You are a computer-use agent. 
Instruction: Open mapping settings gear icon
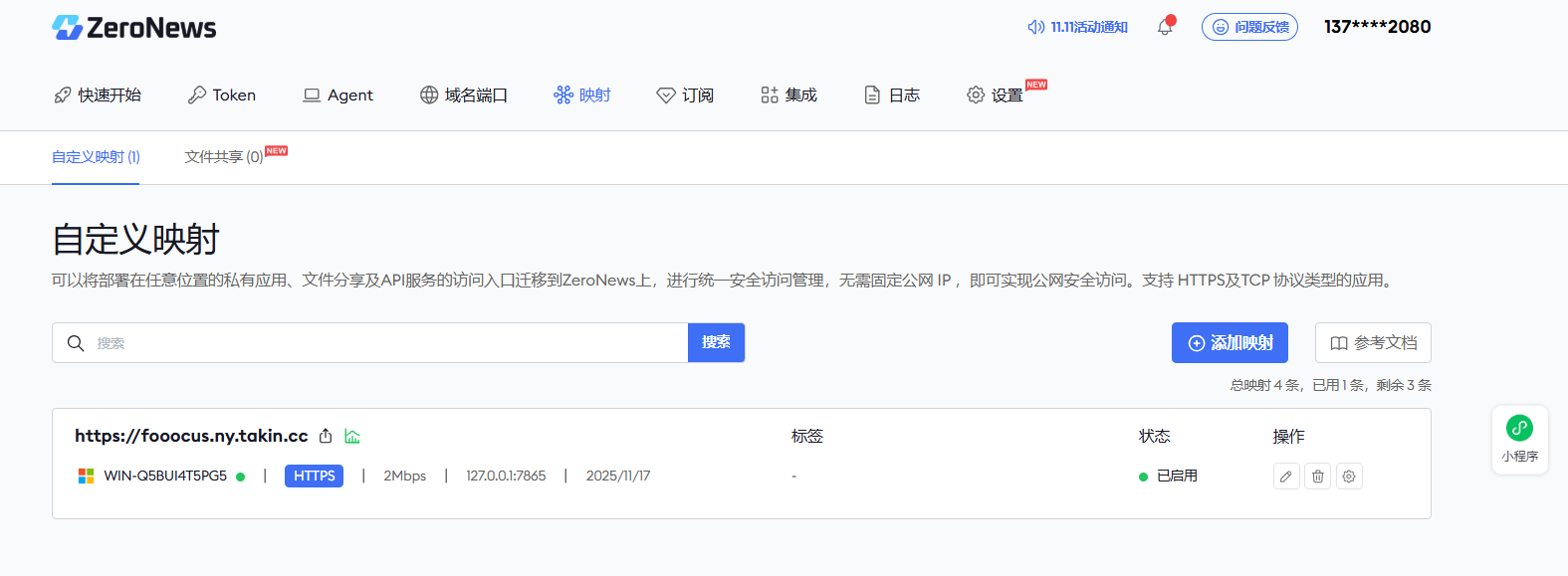tap(1349, 477)
